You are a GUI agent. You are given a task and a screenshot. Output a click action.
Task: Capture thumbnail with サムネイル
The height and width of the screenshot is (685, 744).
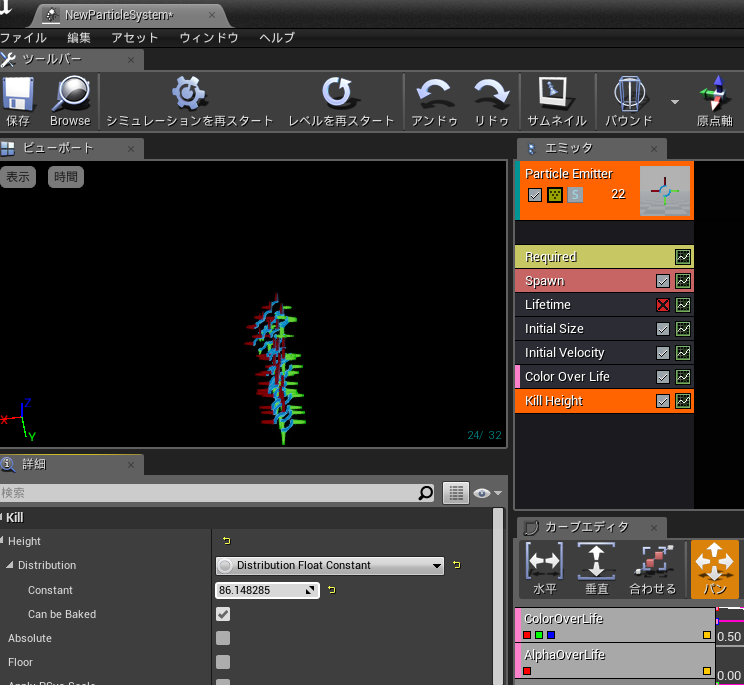coord(557,102)
